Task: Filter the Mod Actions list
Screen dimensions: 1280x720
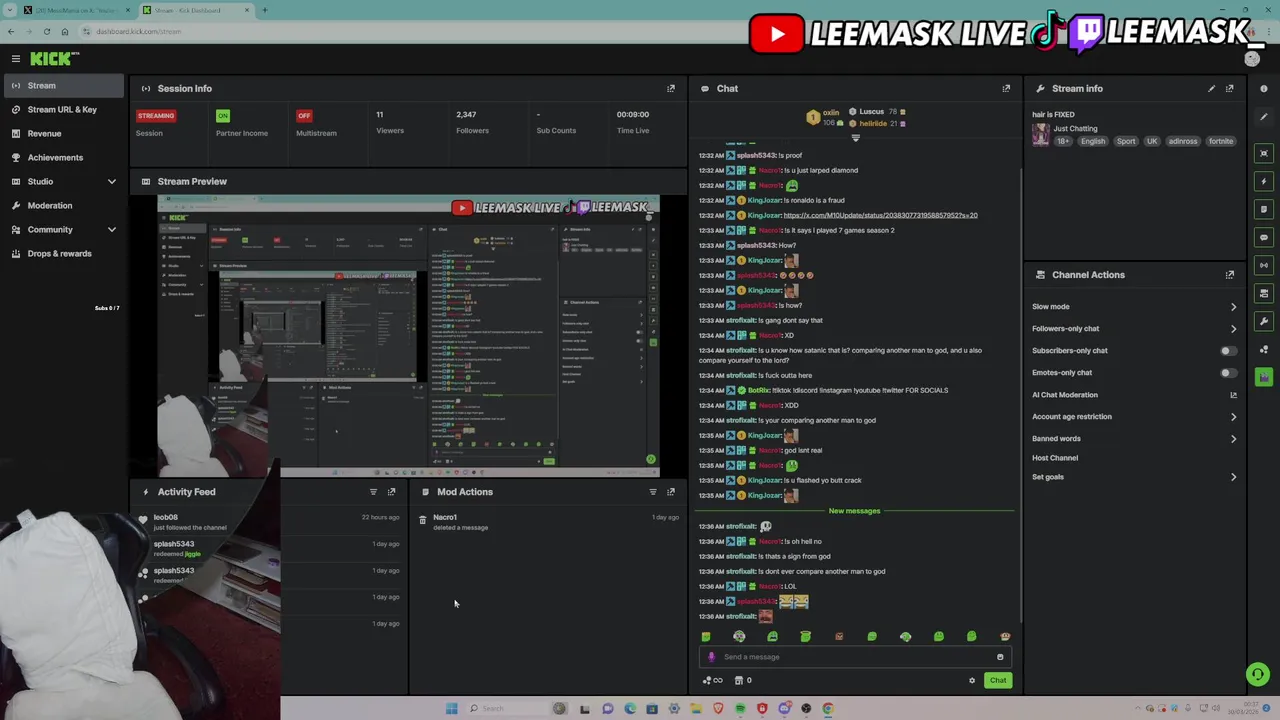Action: (x=653, y=492)
